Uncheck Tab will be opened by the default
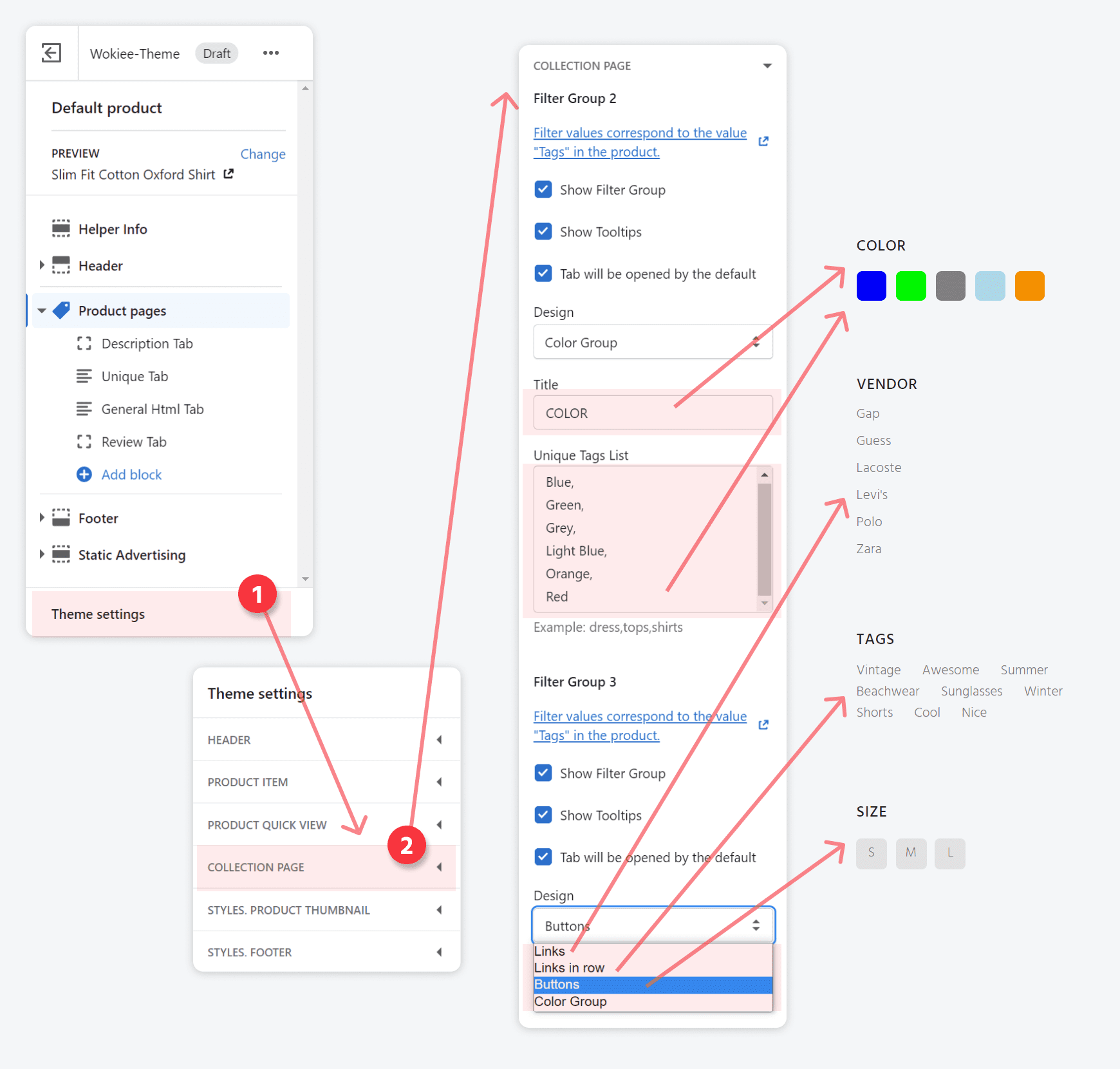This screenshot has height=1069, width=1120. [x=543, y=273]
